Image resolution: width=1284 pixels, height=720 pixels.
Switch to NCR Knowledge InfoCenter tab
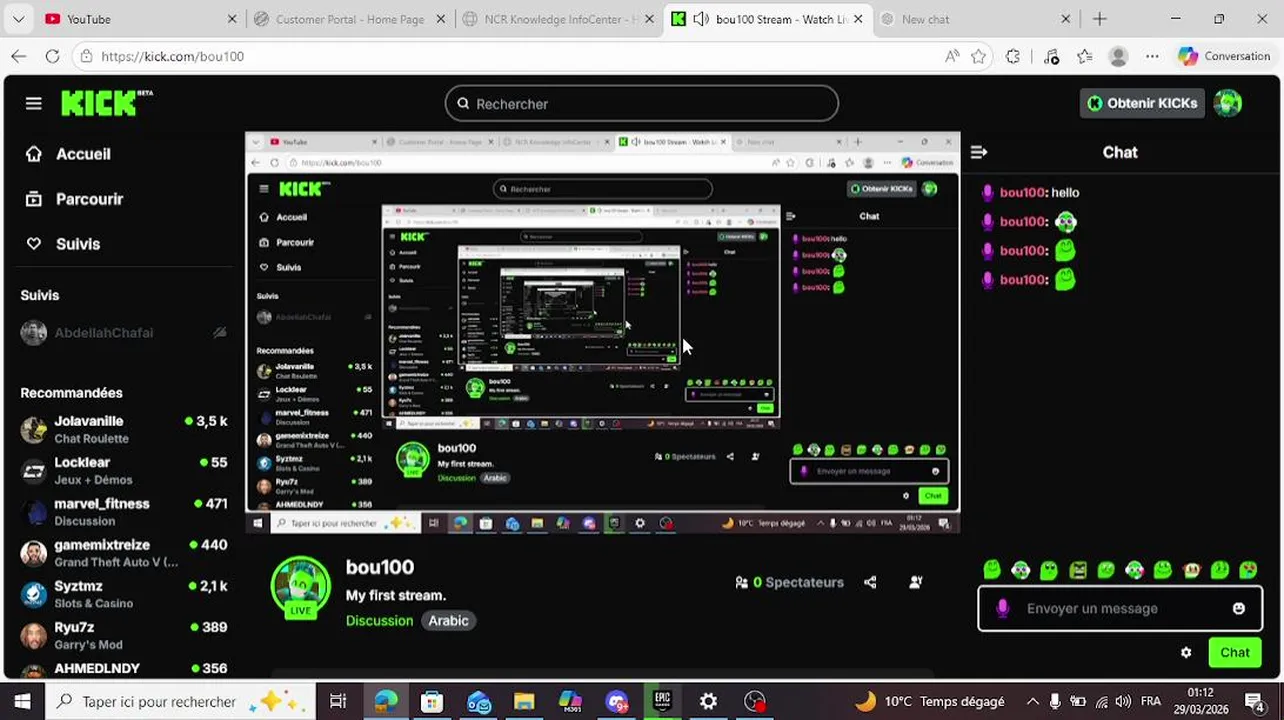coord(557,19)
